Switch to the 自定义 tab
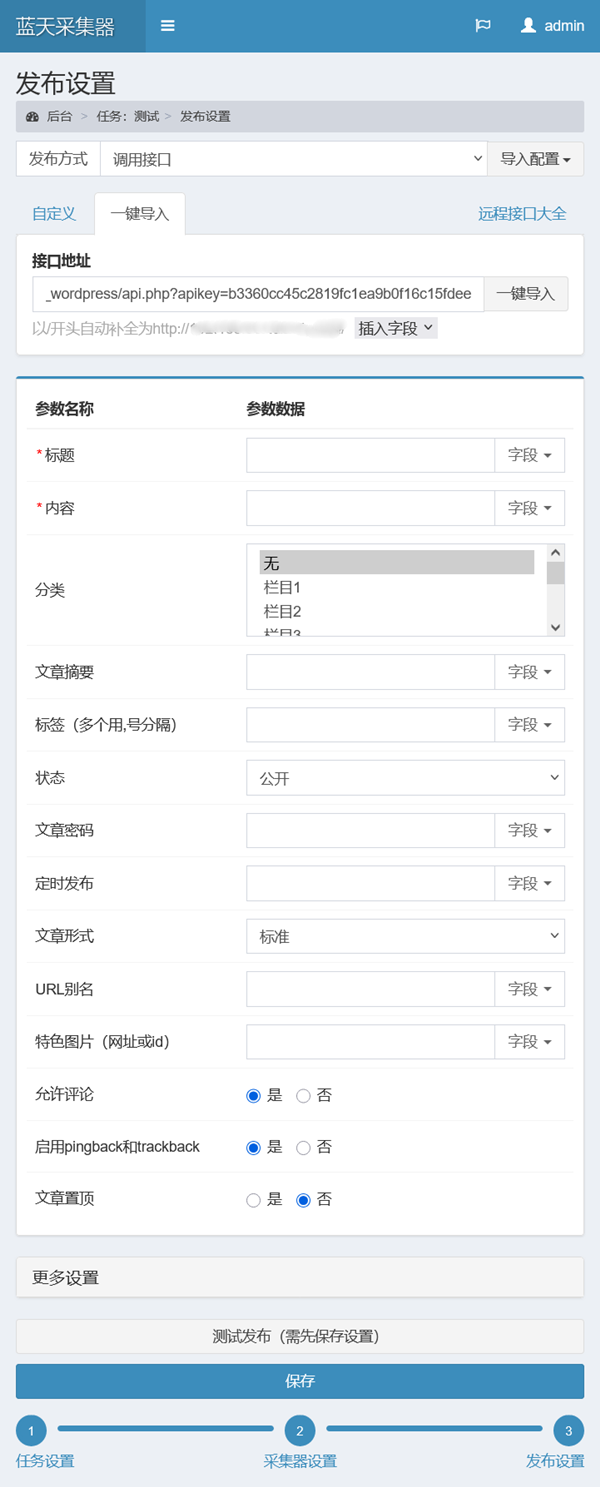 [54, 214]
